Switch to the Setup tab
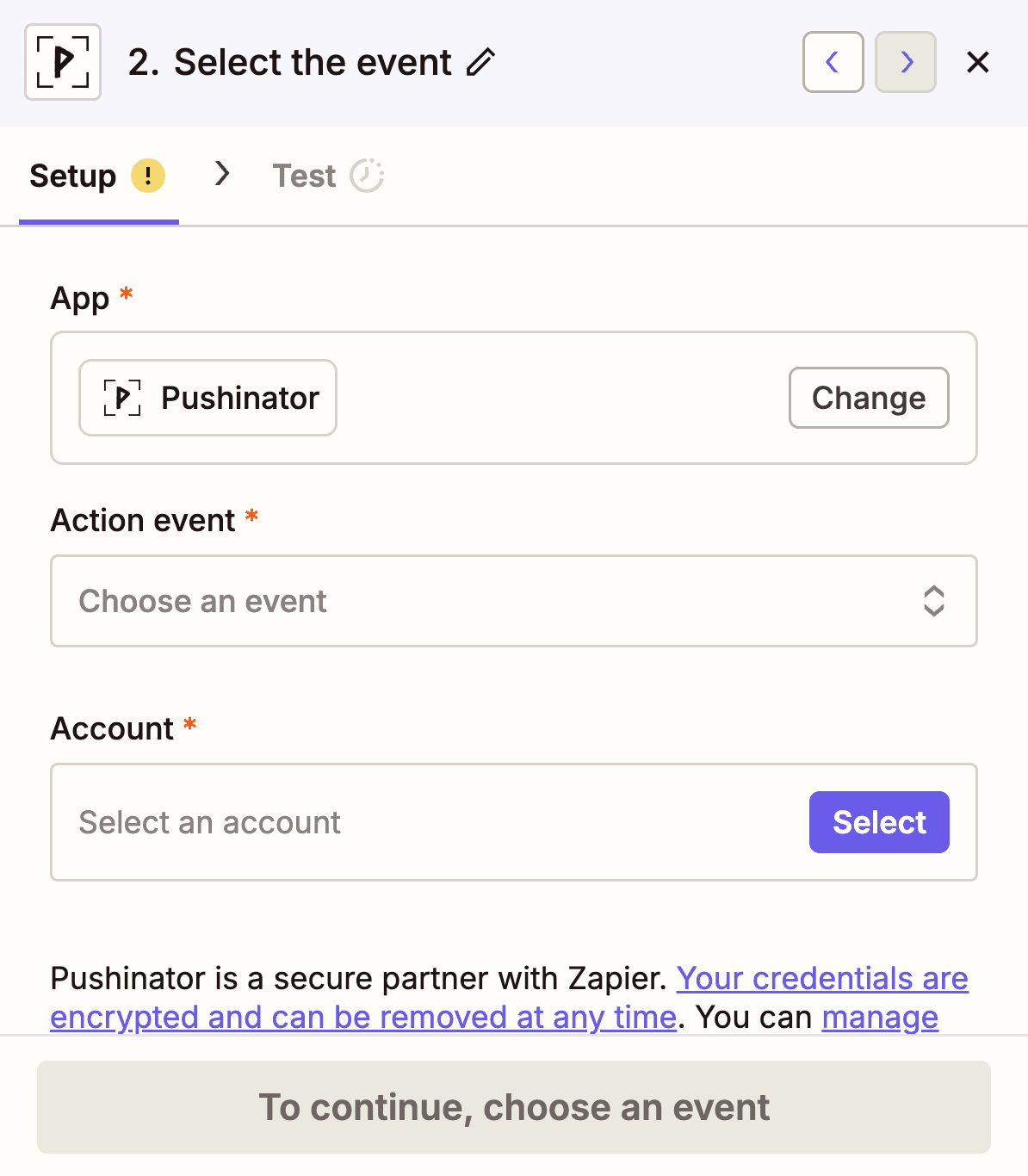Viewport: 1028px width, 1176px height. tap(72, 175)
